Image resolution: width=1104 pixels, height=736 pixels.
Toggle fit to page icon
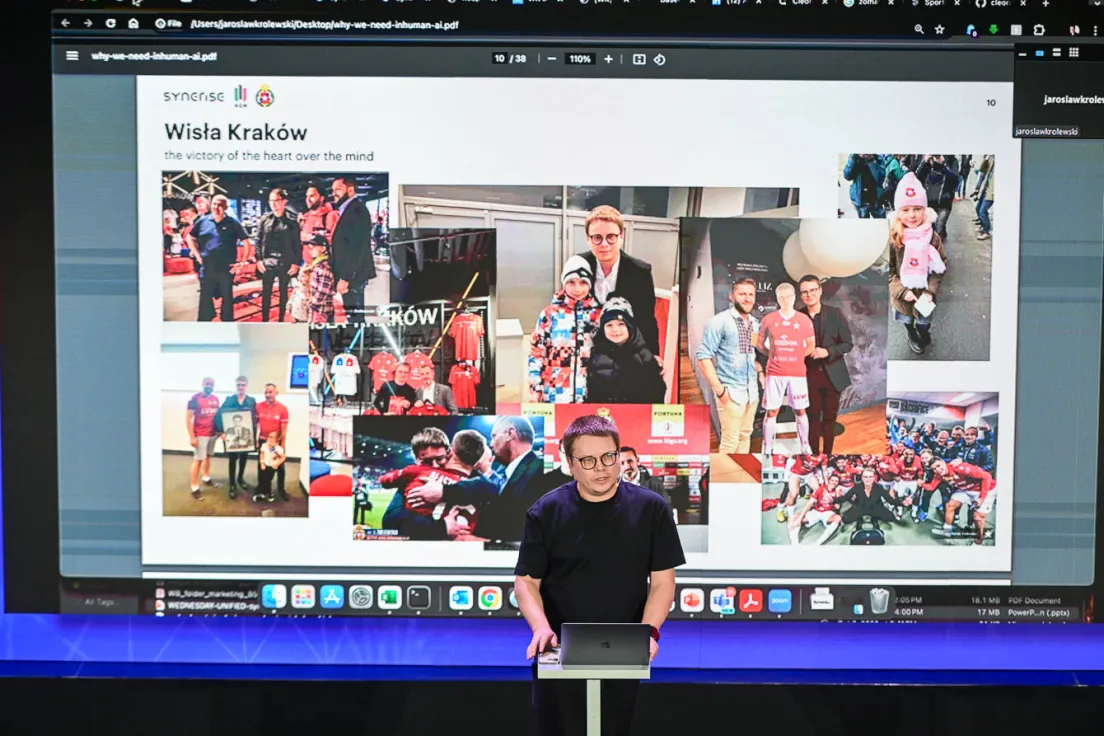click(x=639, y=59)
